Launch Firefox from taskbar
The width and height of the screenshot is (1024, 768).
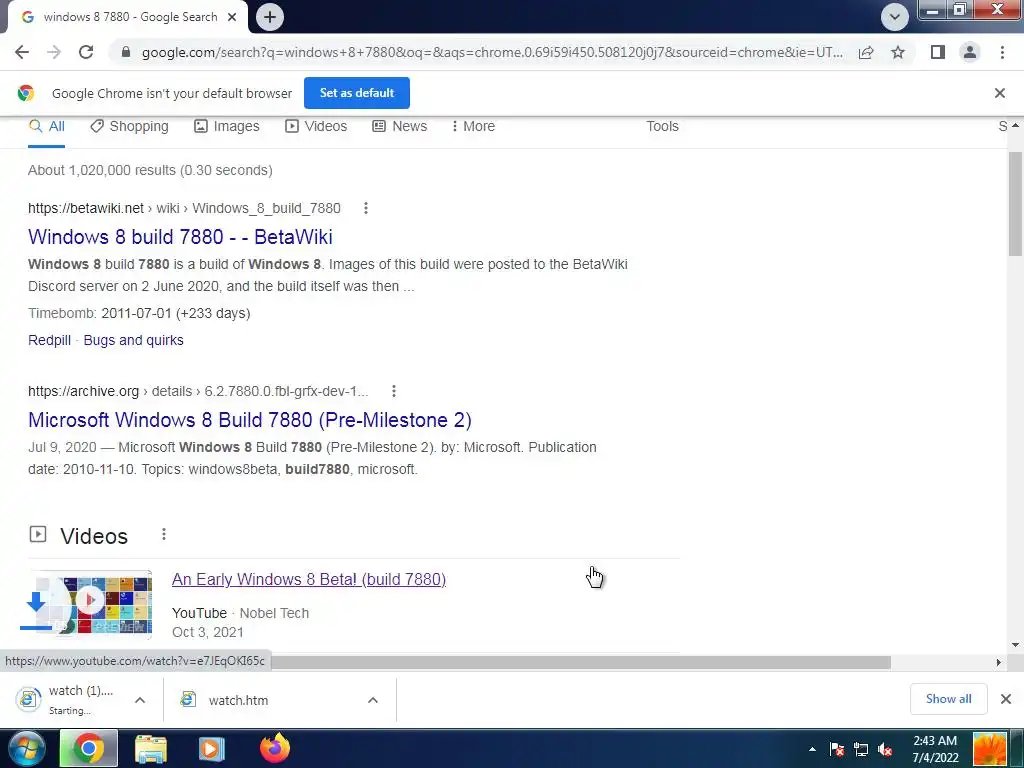[x=274, y=748]
